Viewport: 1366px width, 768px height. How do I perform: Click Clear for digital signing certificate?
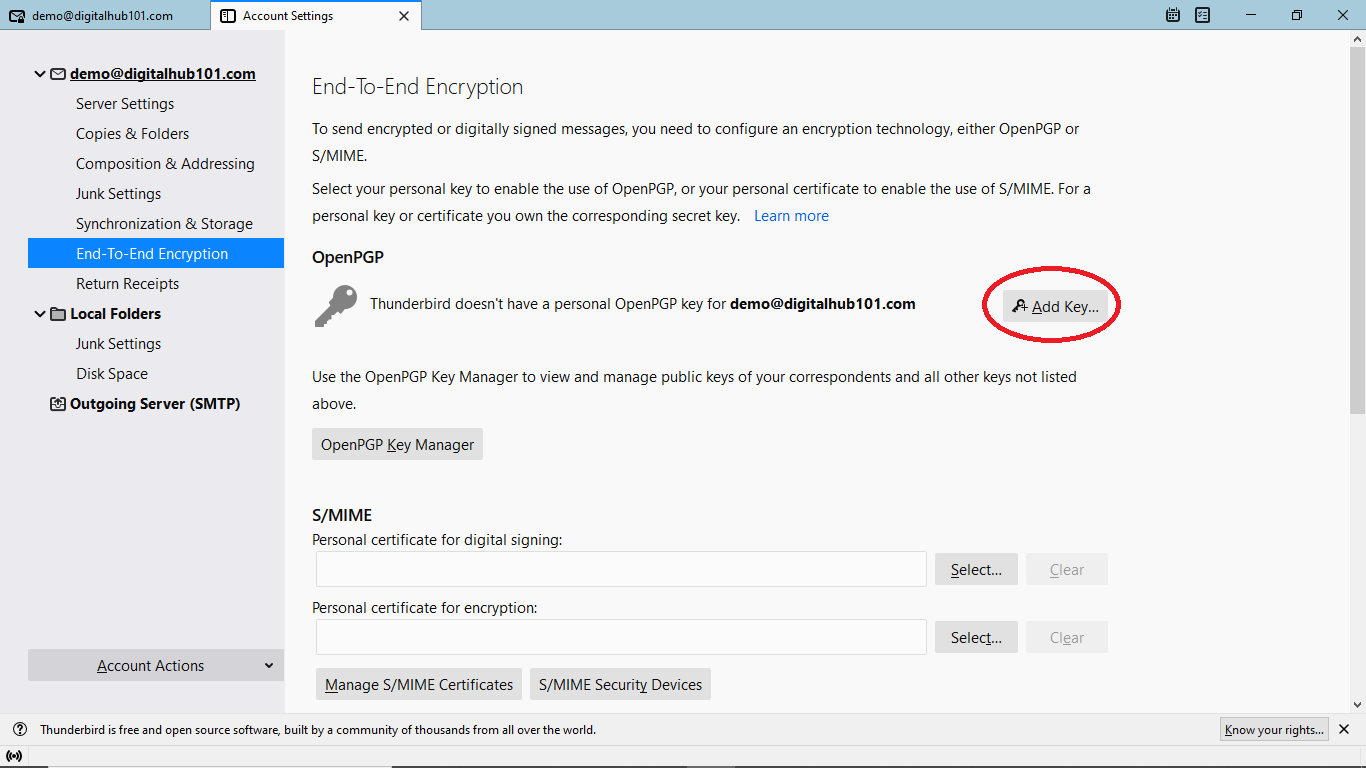click(1067, 569)
